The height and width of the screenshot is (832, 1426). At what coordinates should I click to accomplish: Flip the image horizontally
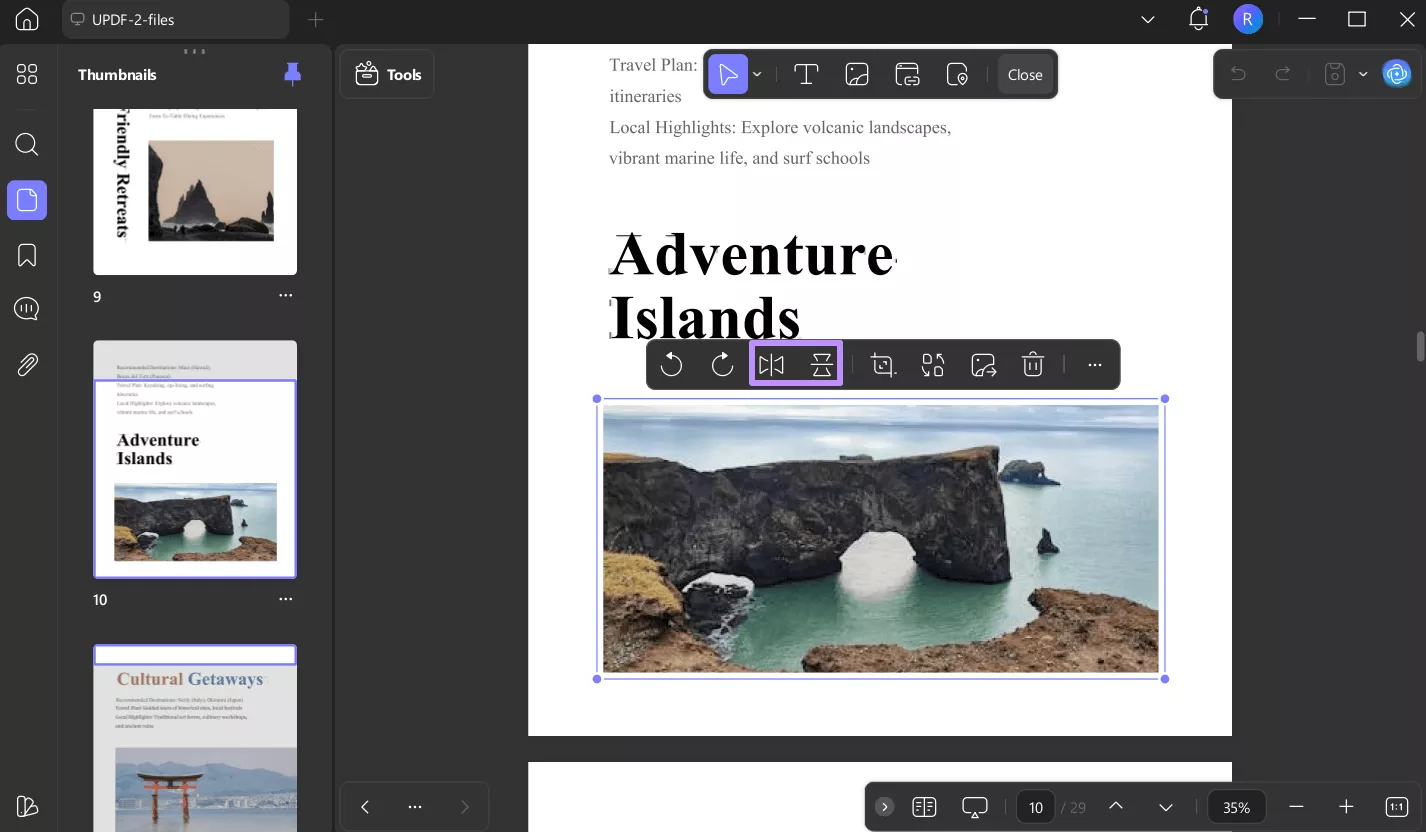pos(771,365)
